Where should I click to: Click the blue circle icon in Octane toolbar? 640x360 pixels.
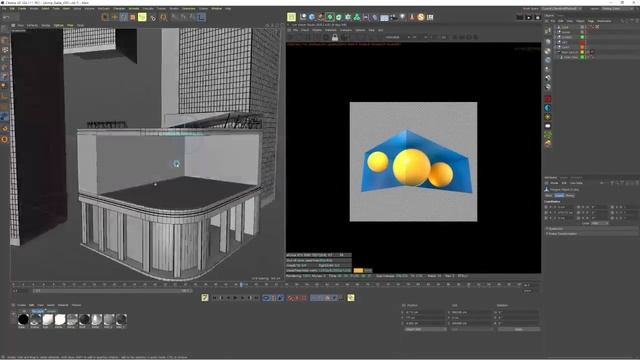coord(312,17)
